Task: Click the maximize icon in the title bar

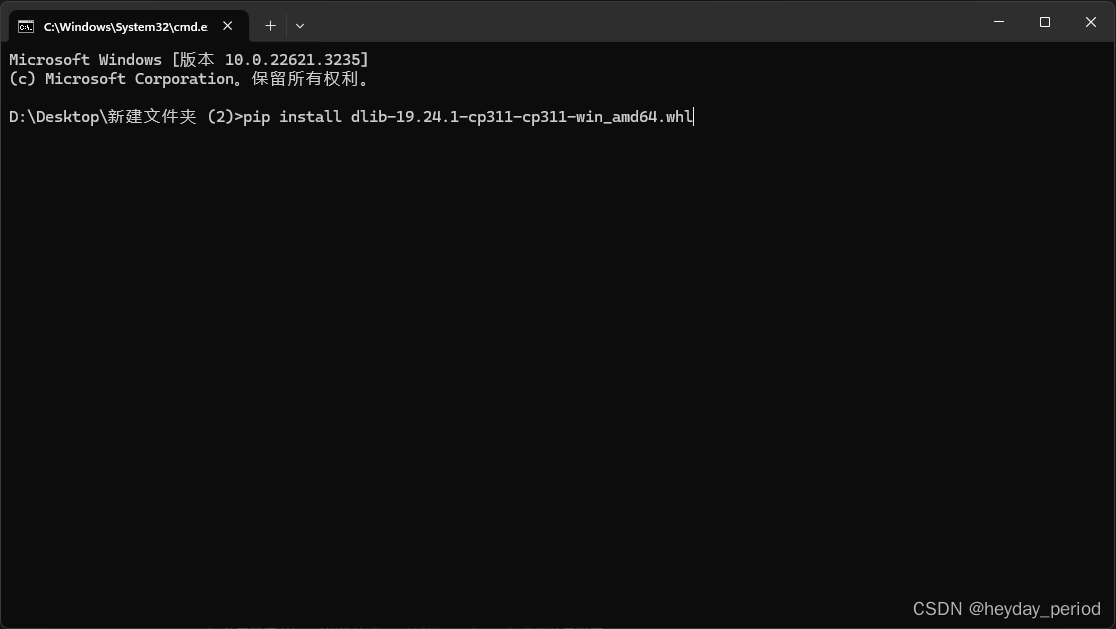Action: tap(1044, 22)
